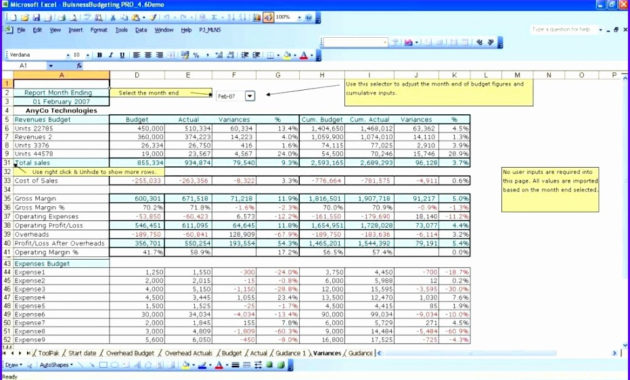
Task: Click the Line Style icon in the Drawing toolbar
Action: pyautogui.click(x=236, y=365)
